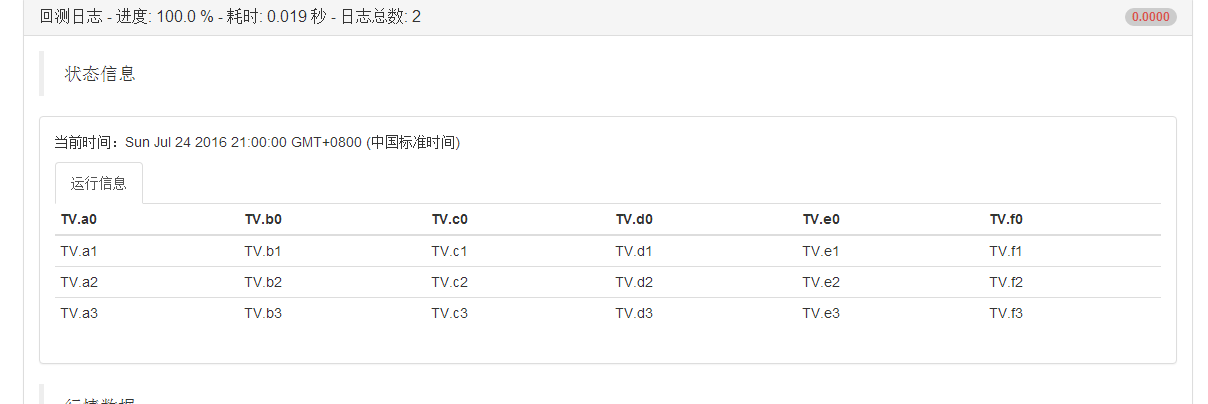Click the TV.c3 table cell
The image size is (1208, 404).
[450, 313]
